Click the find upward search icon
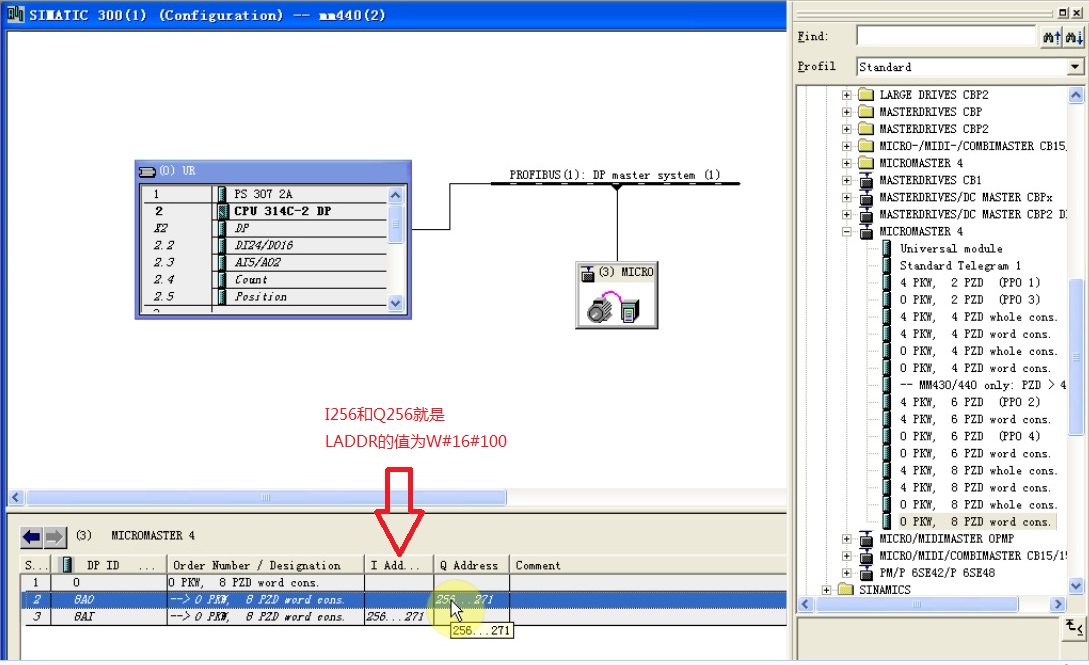Viewport: 1089px width, 665px height. 1051,37
